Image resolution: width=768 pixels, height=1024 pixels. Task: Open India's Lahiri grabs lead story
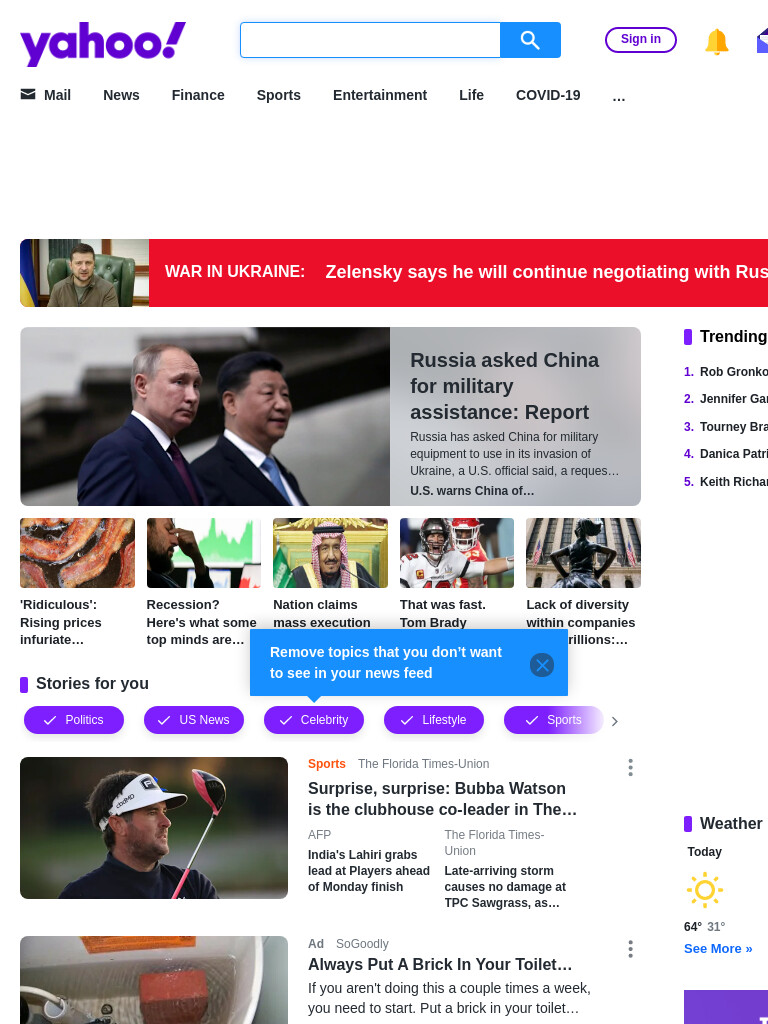[x=369, y=871]
